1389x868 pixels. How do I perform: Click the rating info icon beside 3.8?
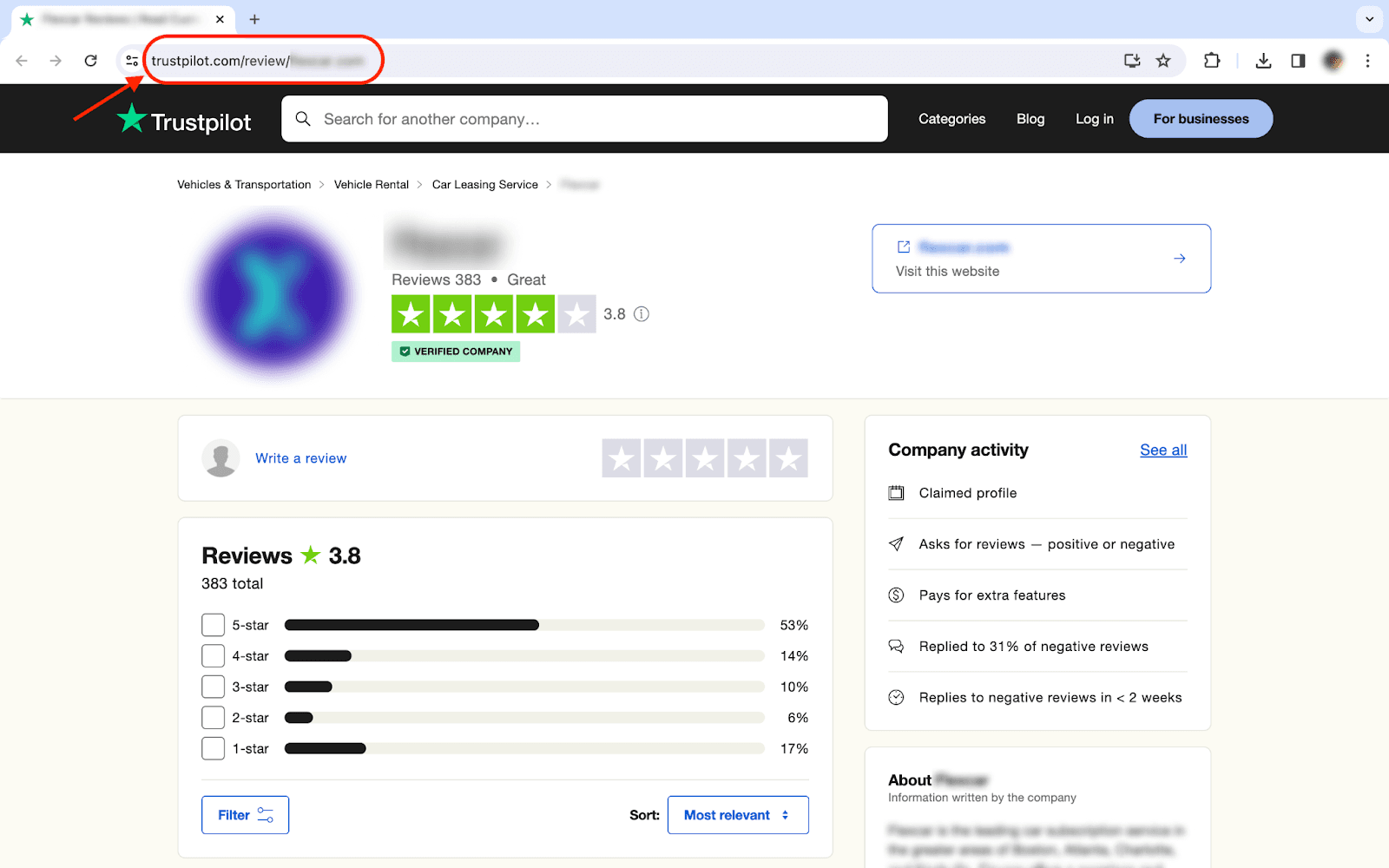click(x=642, y=314)
